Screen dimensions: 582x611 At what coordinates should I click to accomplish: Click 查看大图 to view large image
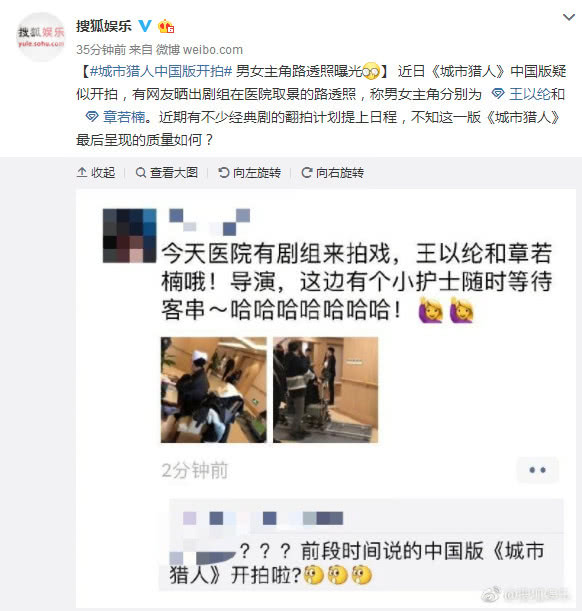(167, 172)
